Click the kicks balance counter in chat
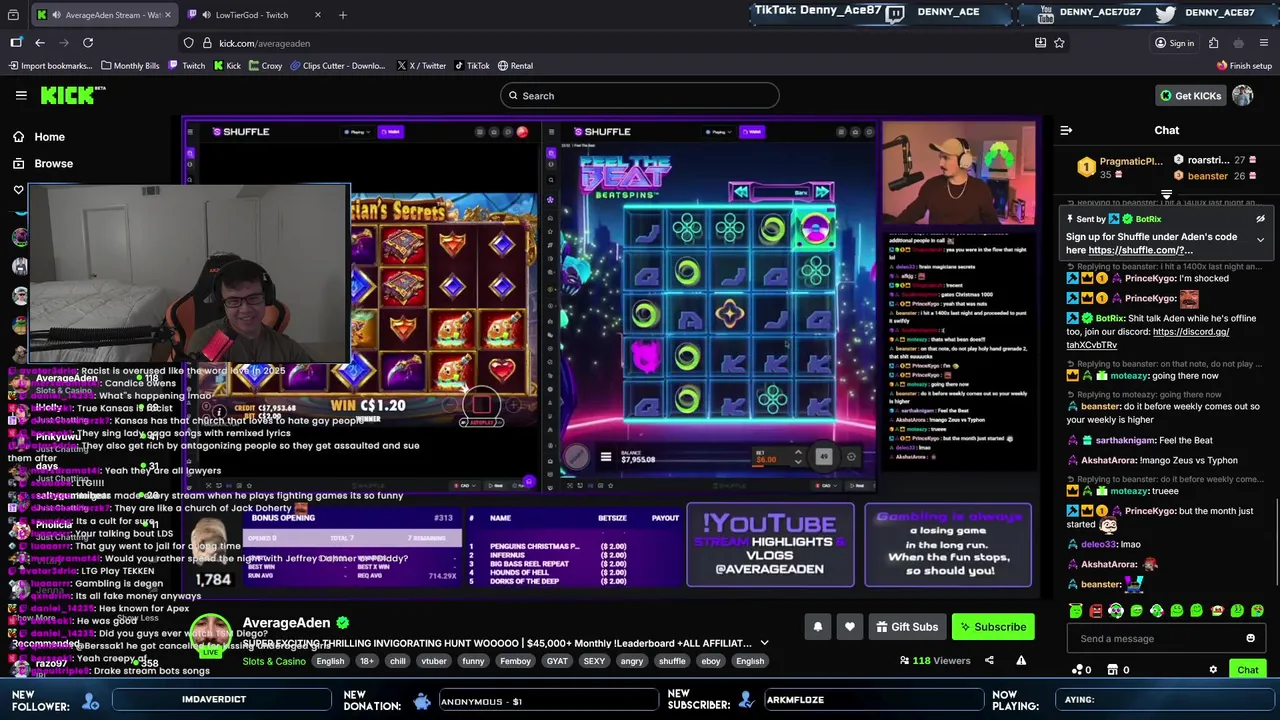Screen dimensions: 1280x720 point(1080,670)
